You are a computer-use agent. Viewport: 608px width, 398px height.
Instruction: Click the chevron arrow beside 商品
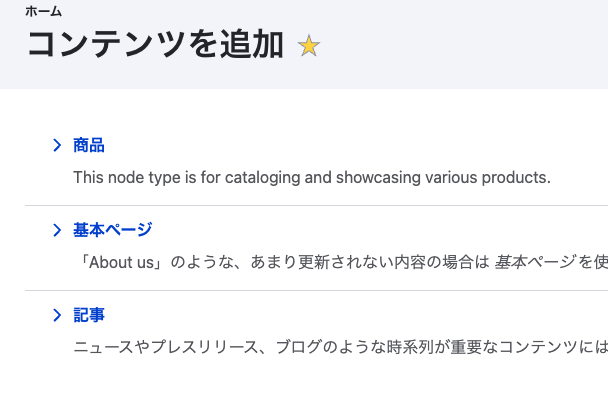pos(57,145)
